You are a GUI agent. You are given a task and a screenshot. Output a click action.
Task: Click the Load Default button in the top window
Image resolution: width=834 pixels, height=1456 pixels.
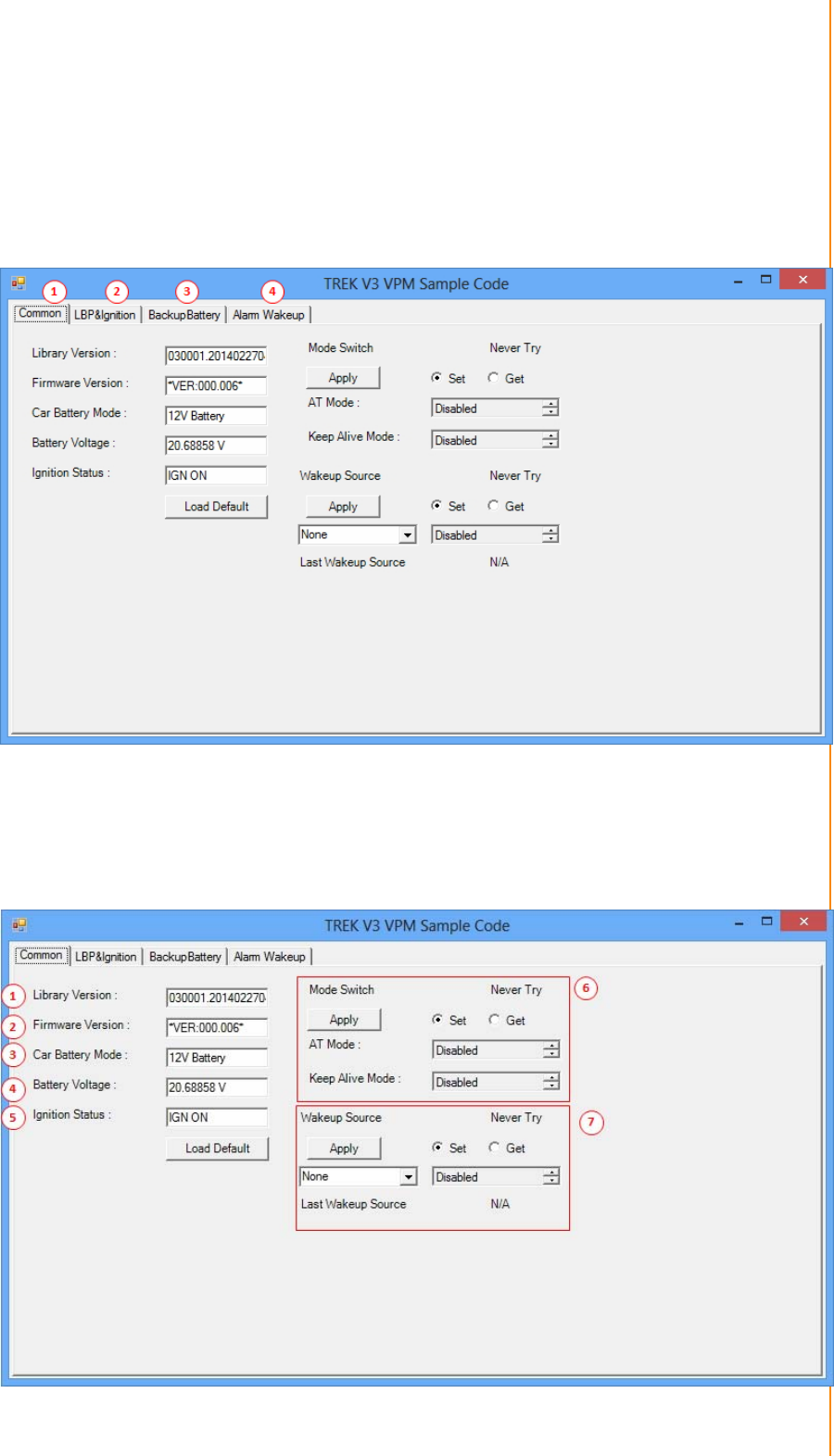(217, 507)
